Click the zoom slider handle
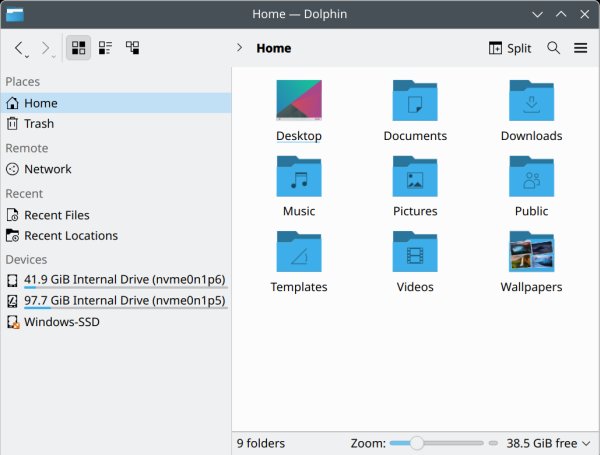The width and height of the screenshot is (600, 455). tap(416, 443)
